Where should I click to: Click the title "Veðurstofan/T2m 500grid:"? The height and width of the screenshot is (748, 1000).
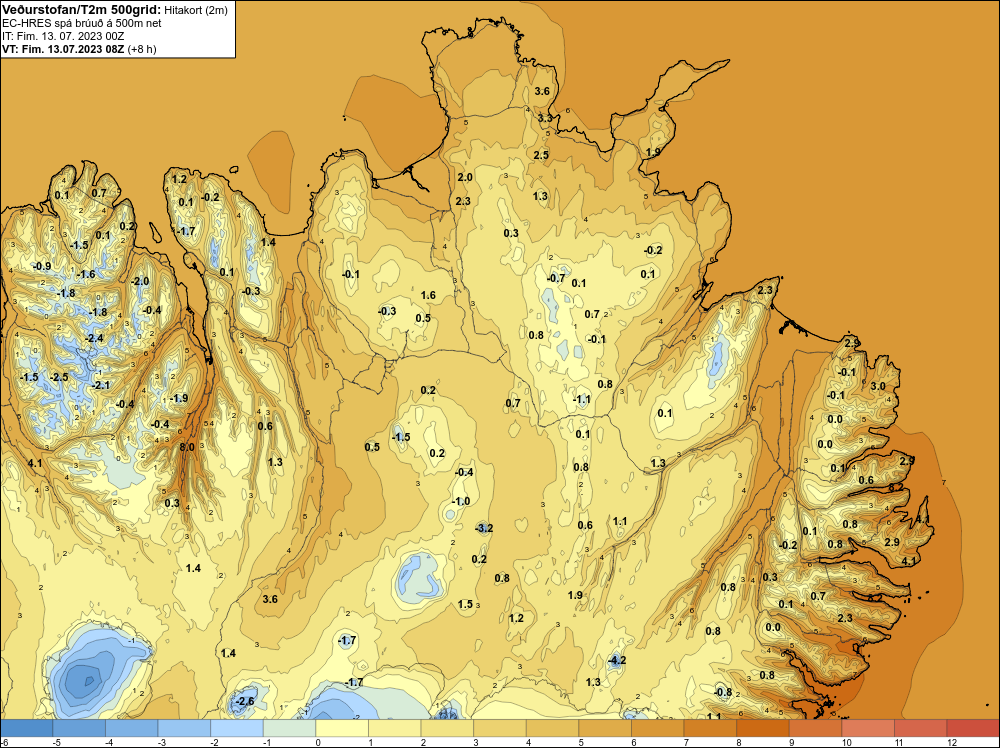[x=82, y=10]
